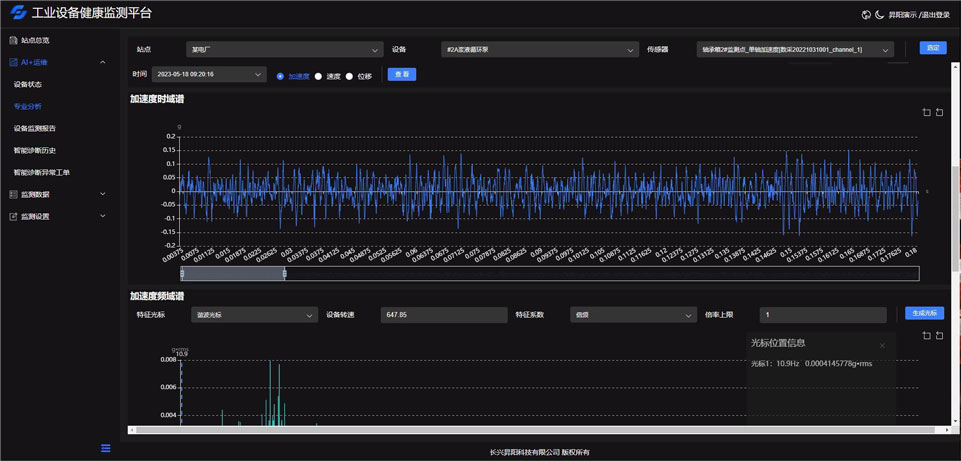The image size is (961, 461).
Task: Open the 传感器 dropdown
Action: 794,50
